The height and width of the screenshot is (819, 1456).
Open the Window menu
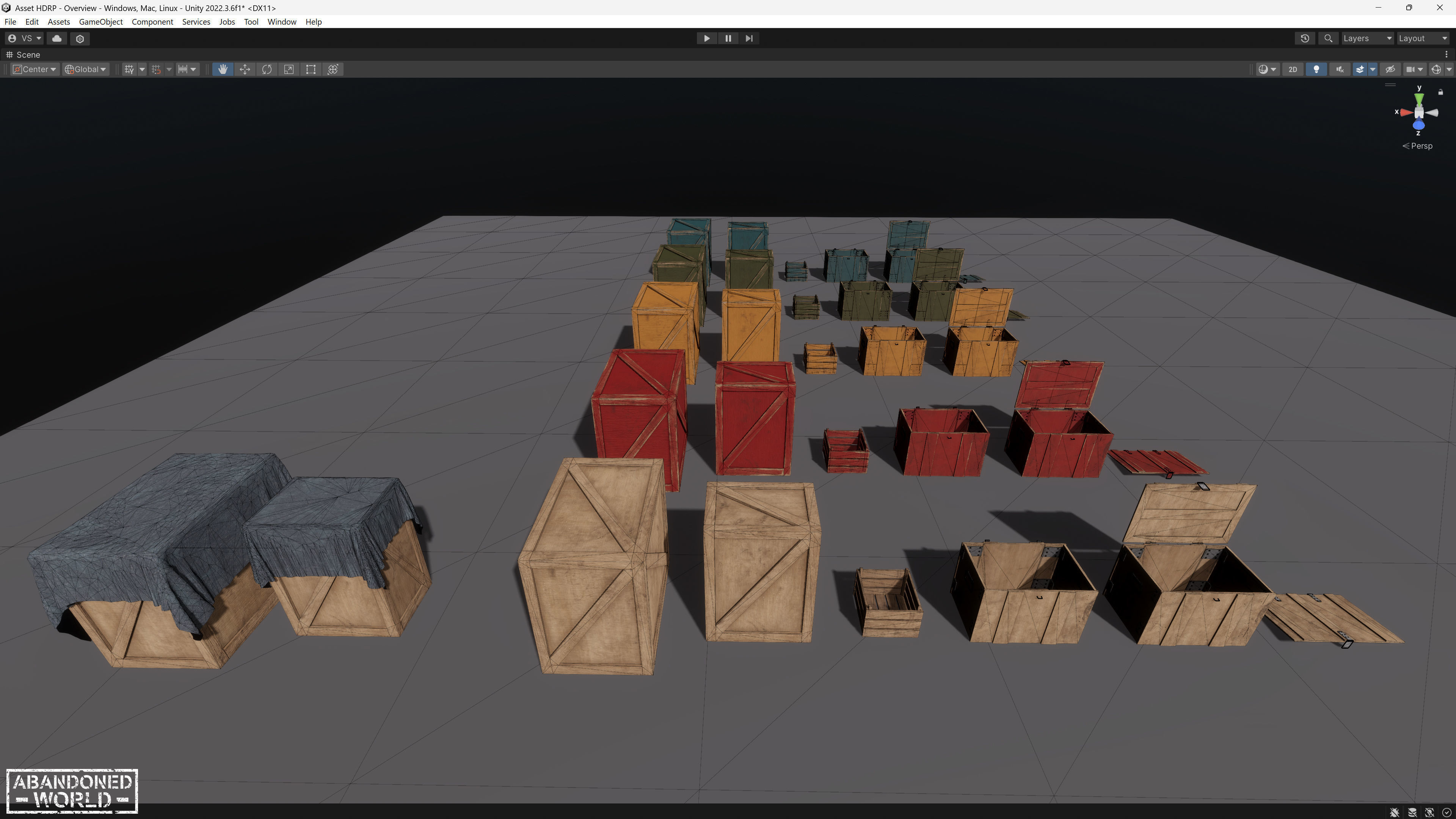(x=281, y=22)
